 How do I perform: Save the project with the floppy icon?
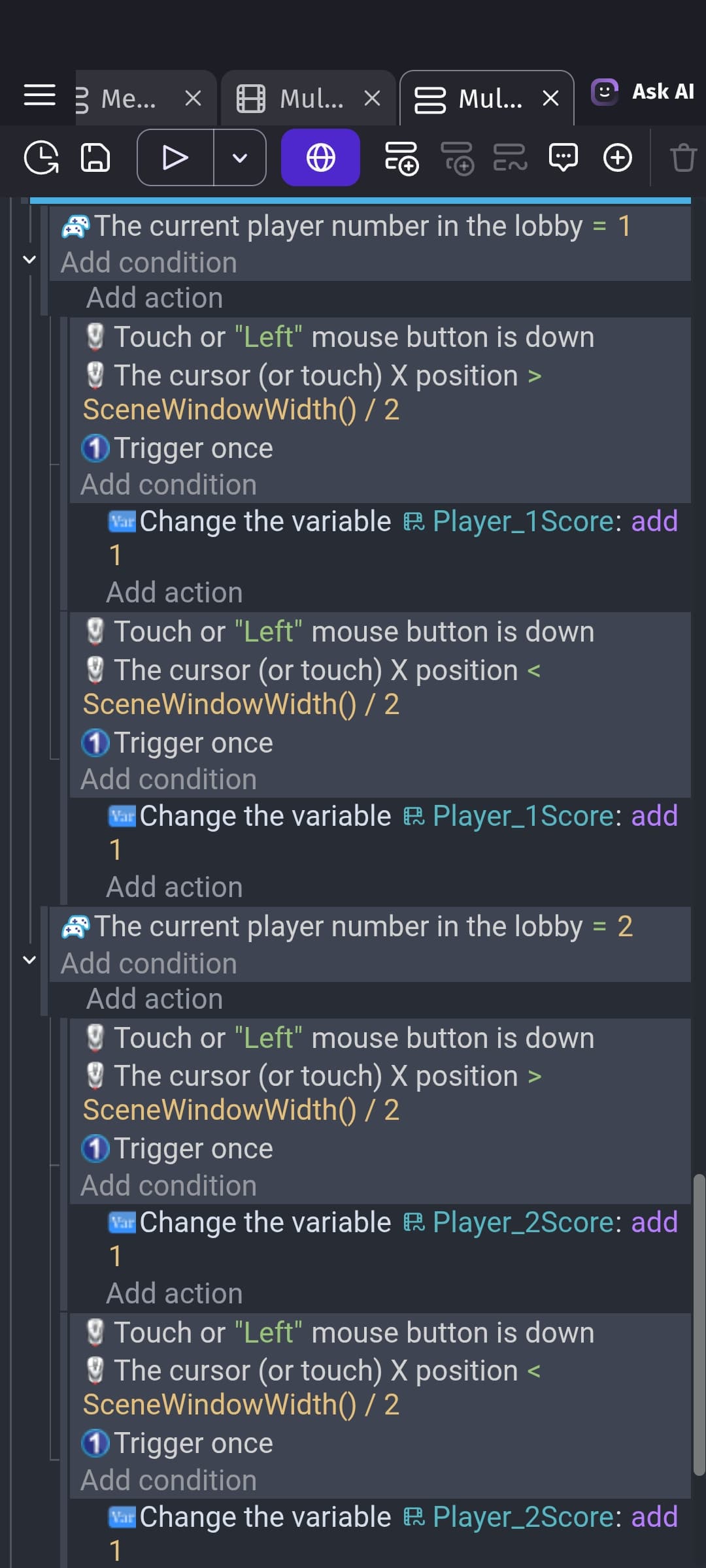click(95, 157)
